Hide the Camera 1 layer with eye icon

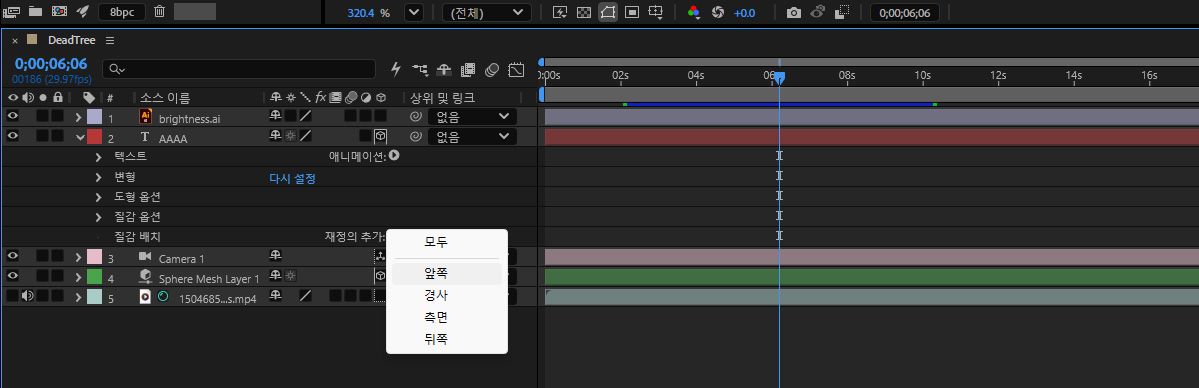[13, 256]
